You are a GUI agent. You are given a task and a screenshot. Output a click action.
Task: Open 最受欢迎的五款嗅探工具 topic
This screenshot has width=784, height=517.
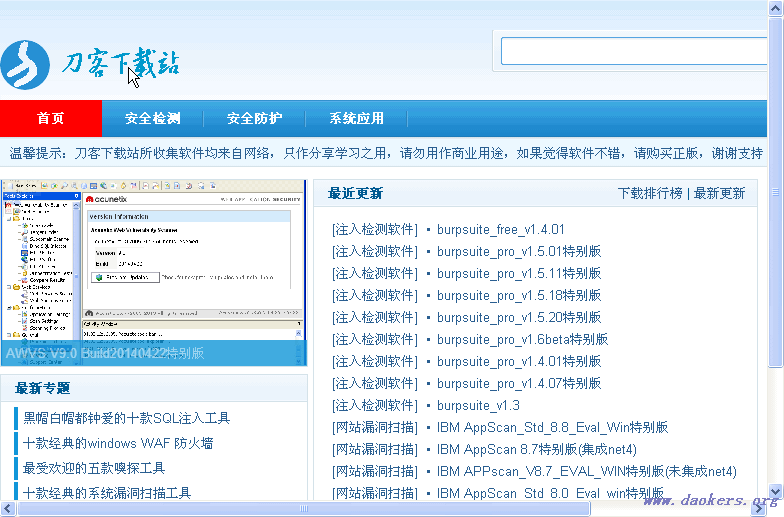(94, 468)
